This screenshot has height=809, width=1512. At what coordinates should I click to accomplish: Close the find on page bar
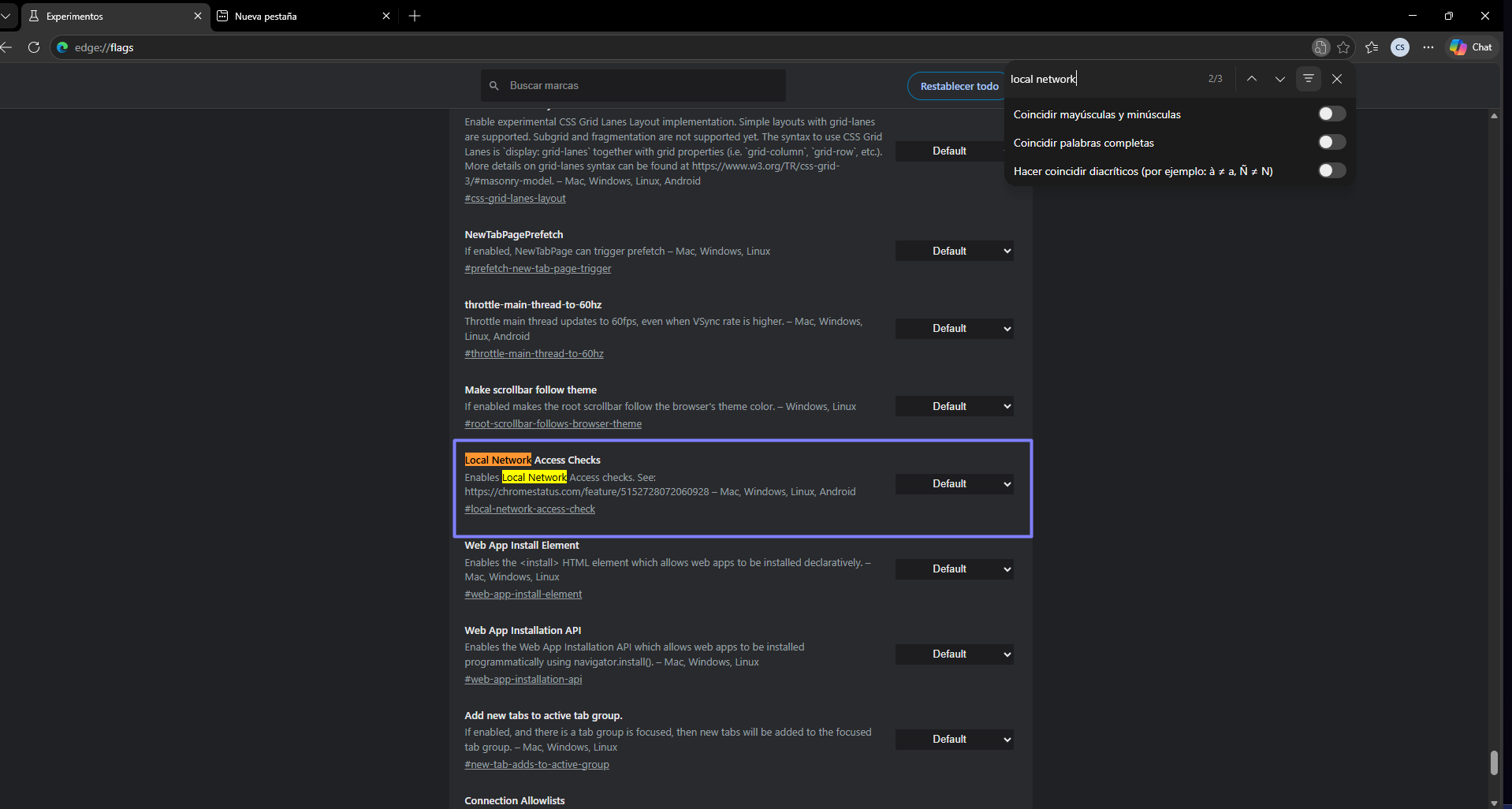click(1337, 79)
